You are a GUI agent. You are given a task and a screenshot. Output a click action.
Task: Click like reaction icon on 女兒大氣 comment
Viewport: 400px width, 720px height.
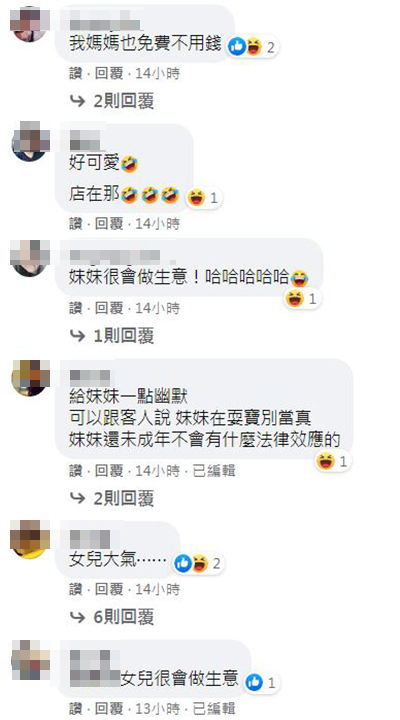click(x=183, y=563)
